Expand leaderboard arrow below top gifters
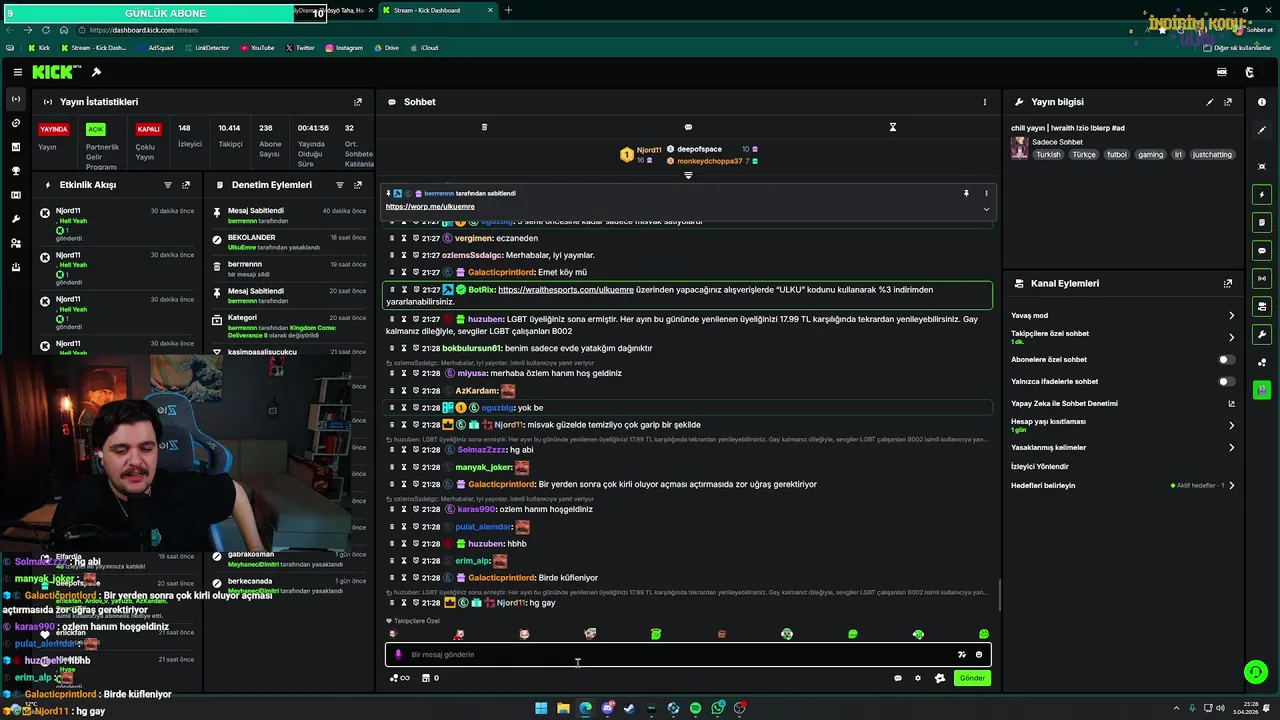Screen dimensions: 1280x720 click(688, 176)
